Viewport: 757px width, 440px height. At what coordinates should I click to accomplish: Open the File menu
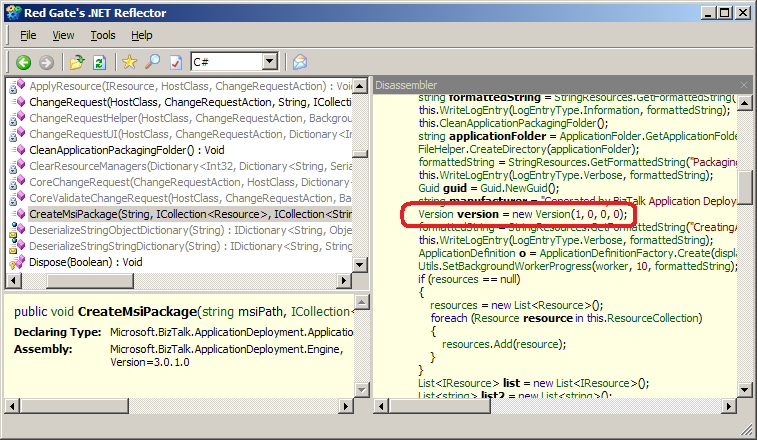(28, 35)
